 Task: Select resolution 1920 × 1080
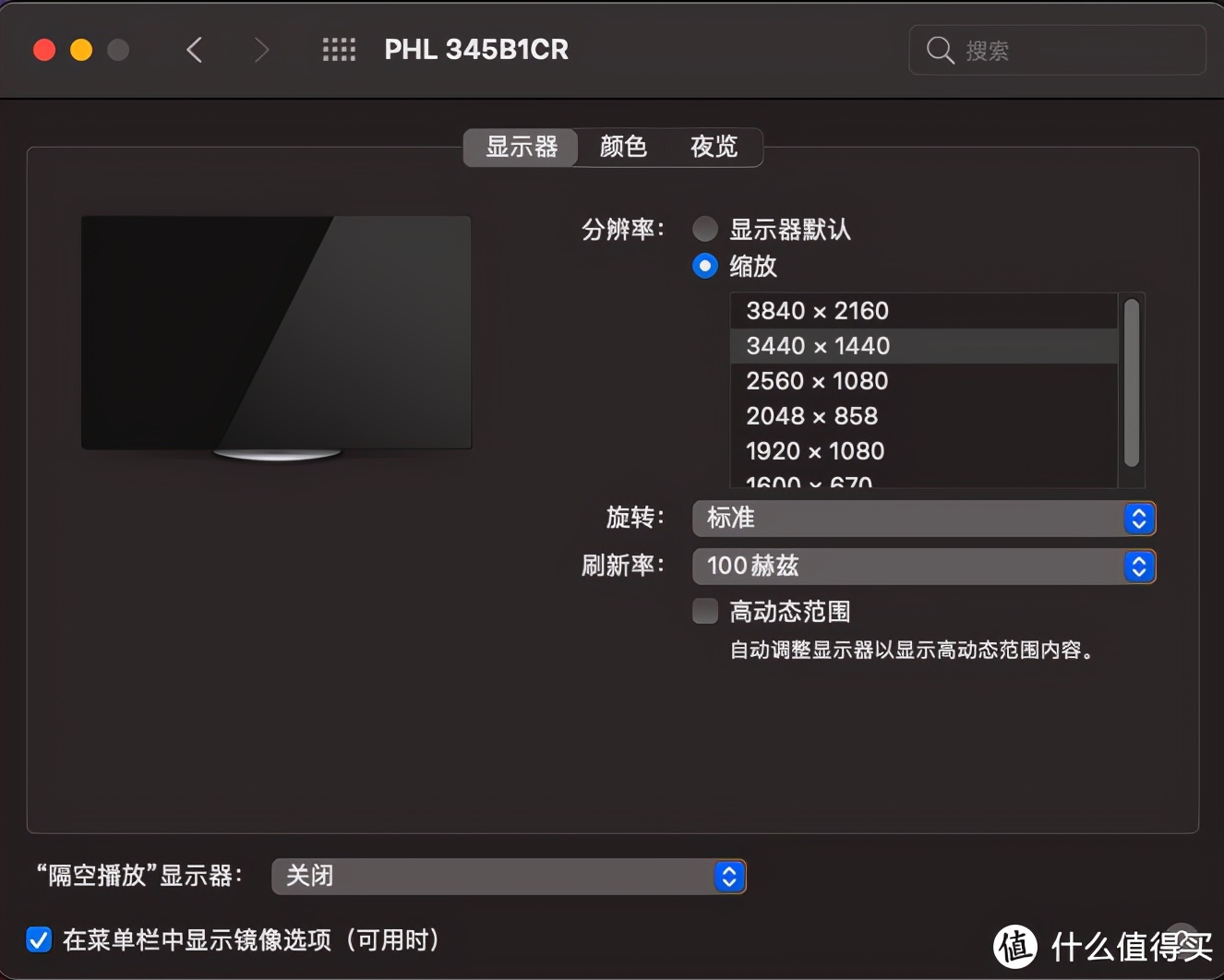pyautogui.click(x=815, y=451)
